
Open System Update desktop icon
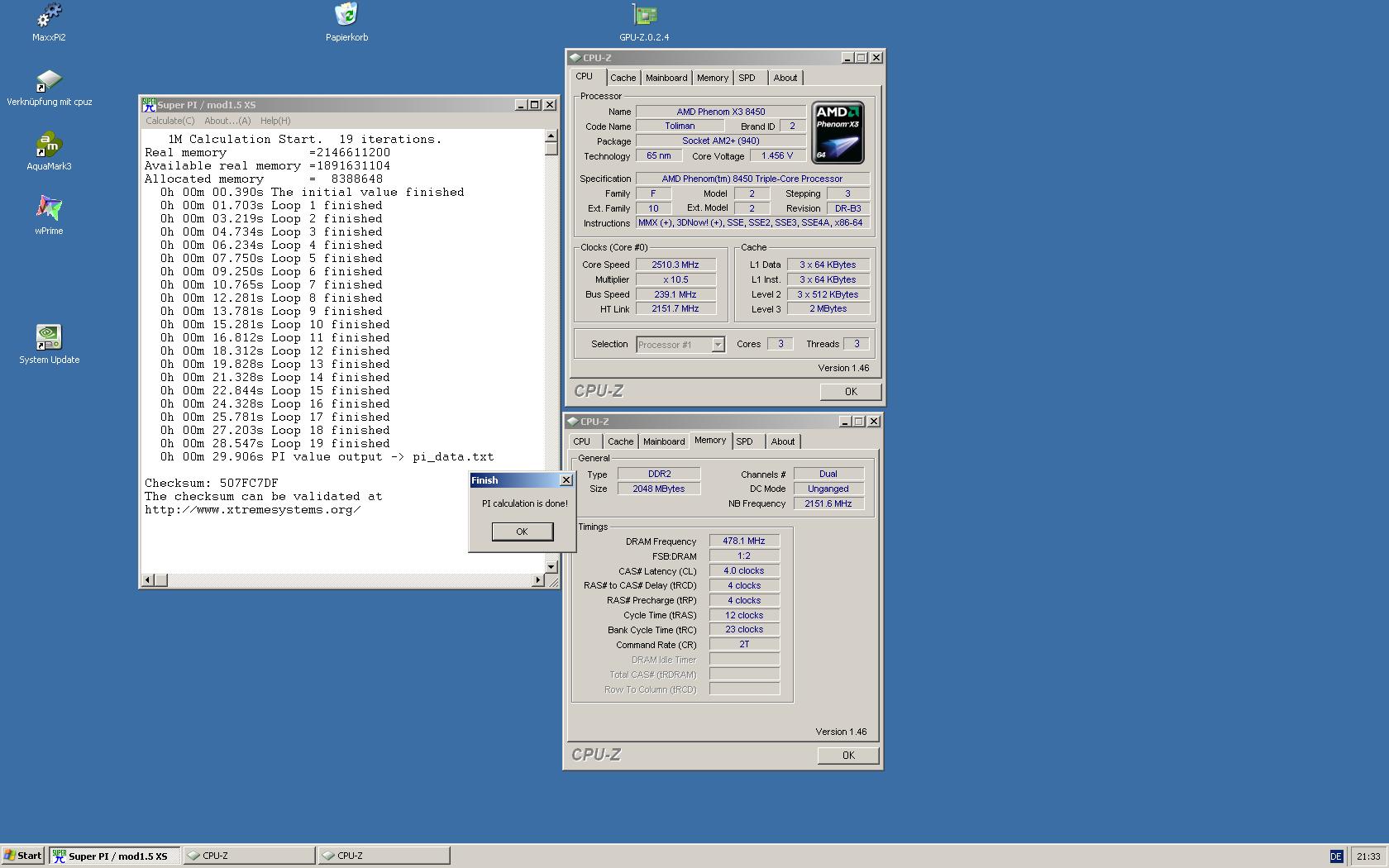(49, 345)
